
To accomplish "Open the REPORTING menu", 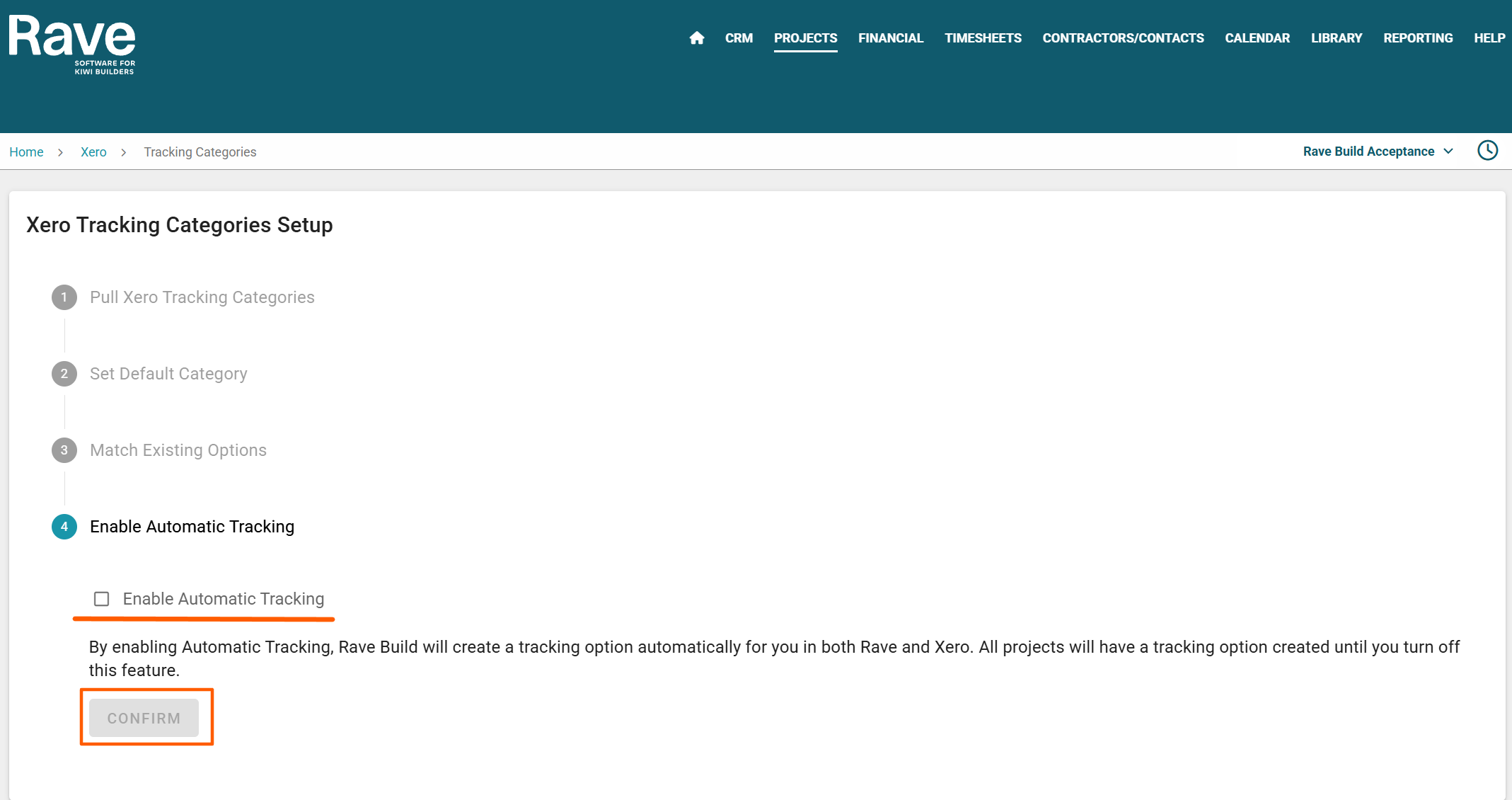I will tap(1418, 38).
